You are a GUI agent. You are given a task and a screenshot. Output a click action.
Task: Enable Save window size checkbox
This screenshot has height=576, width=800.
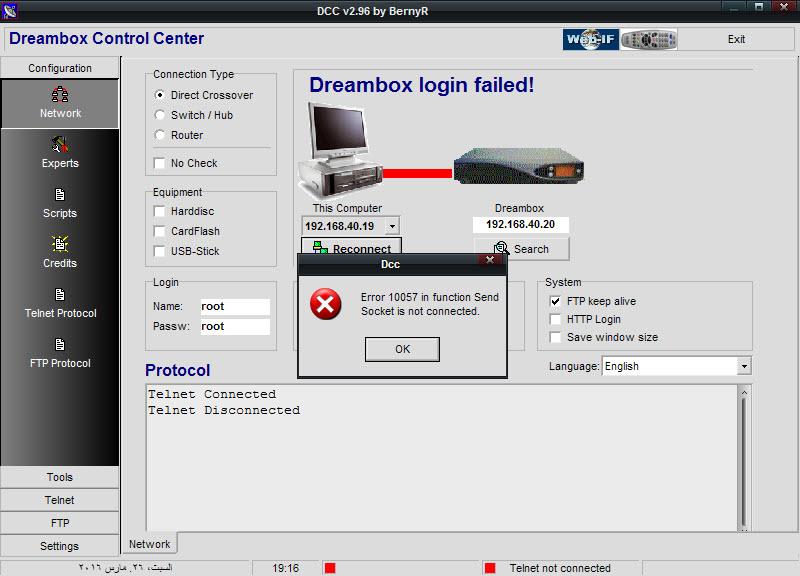(x=555, y=337)
